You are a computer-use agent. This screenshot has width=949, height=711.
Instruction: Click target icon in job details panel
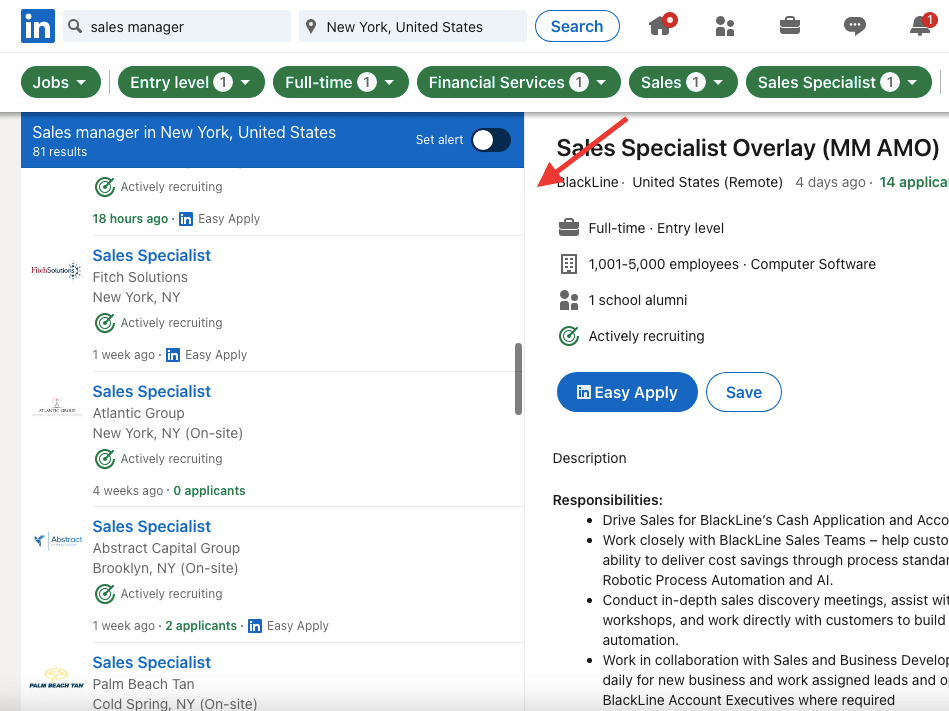pos(569,336)
